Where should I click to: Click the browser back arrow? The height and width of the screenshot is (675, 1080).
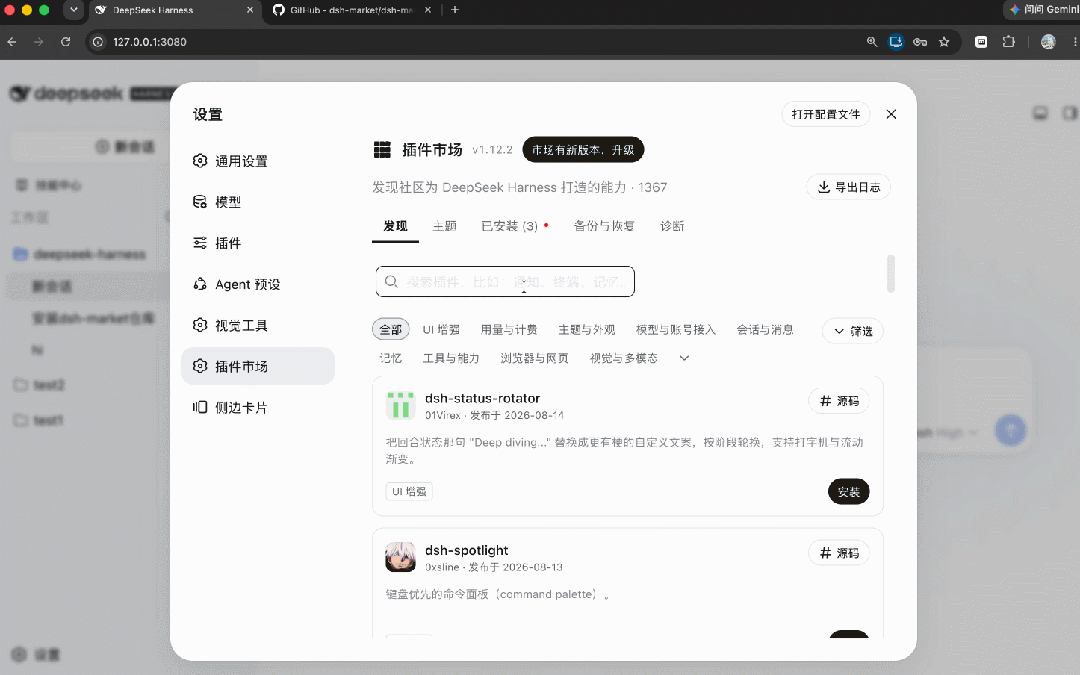click(x=12, y=42)
